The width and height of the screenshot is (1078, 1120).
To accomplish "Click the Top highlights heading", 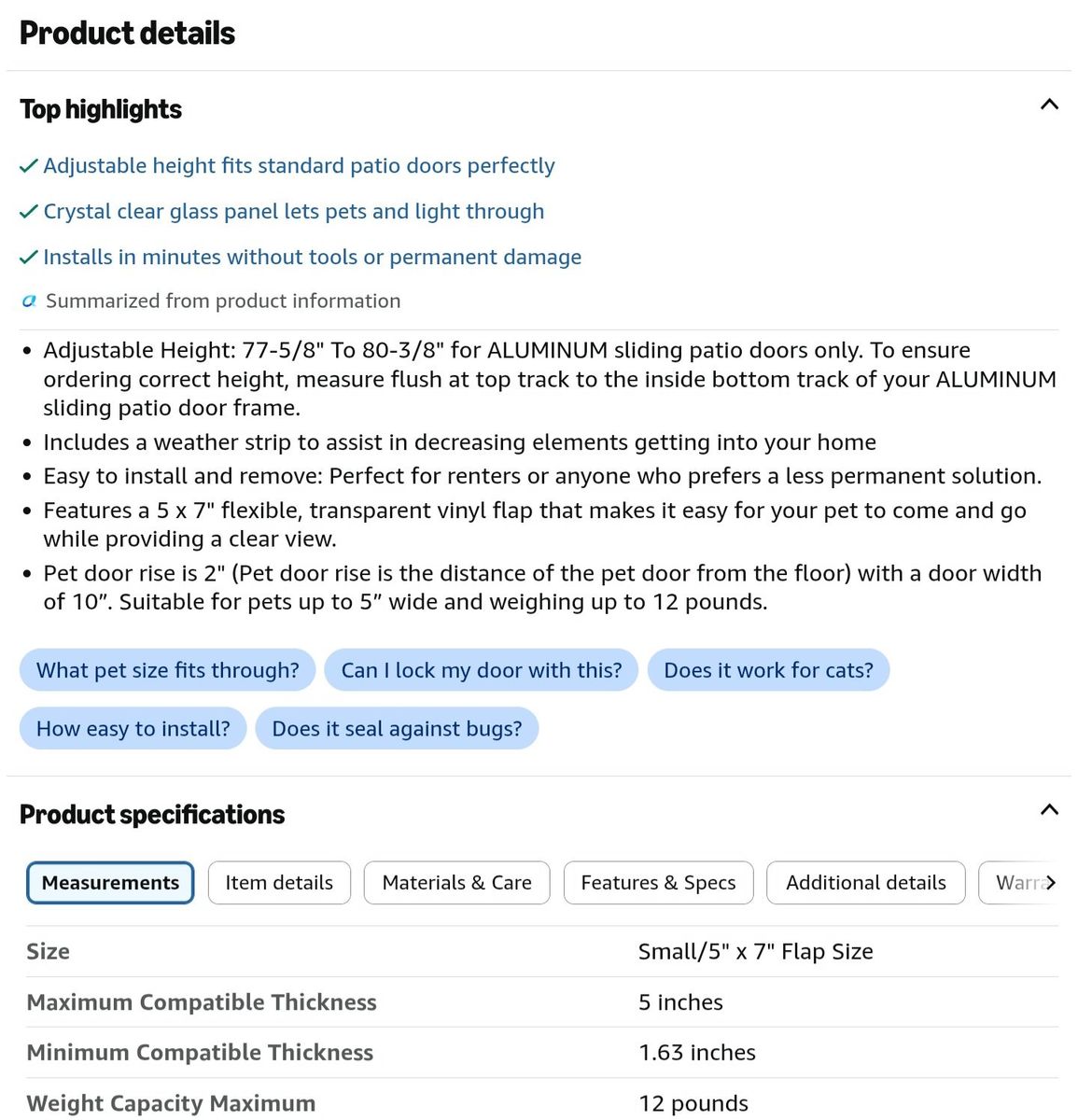I will coord(101,109).
